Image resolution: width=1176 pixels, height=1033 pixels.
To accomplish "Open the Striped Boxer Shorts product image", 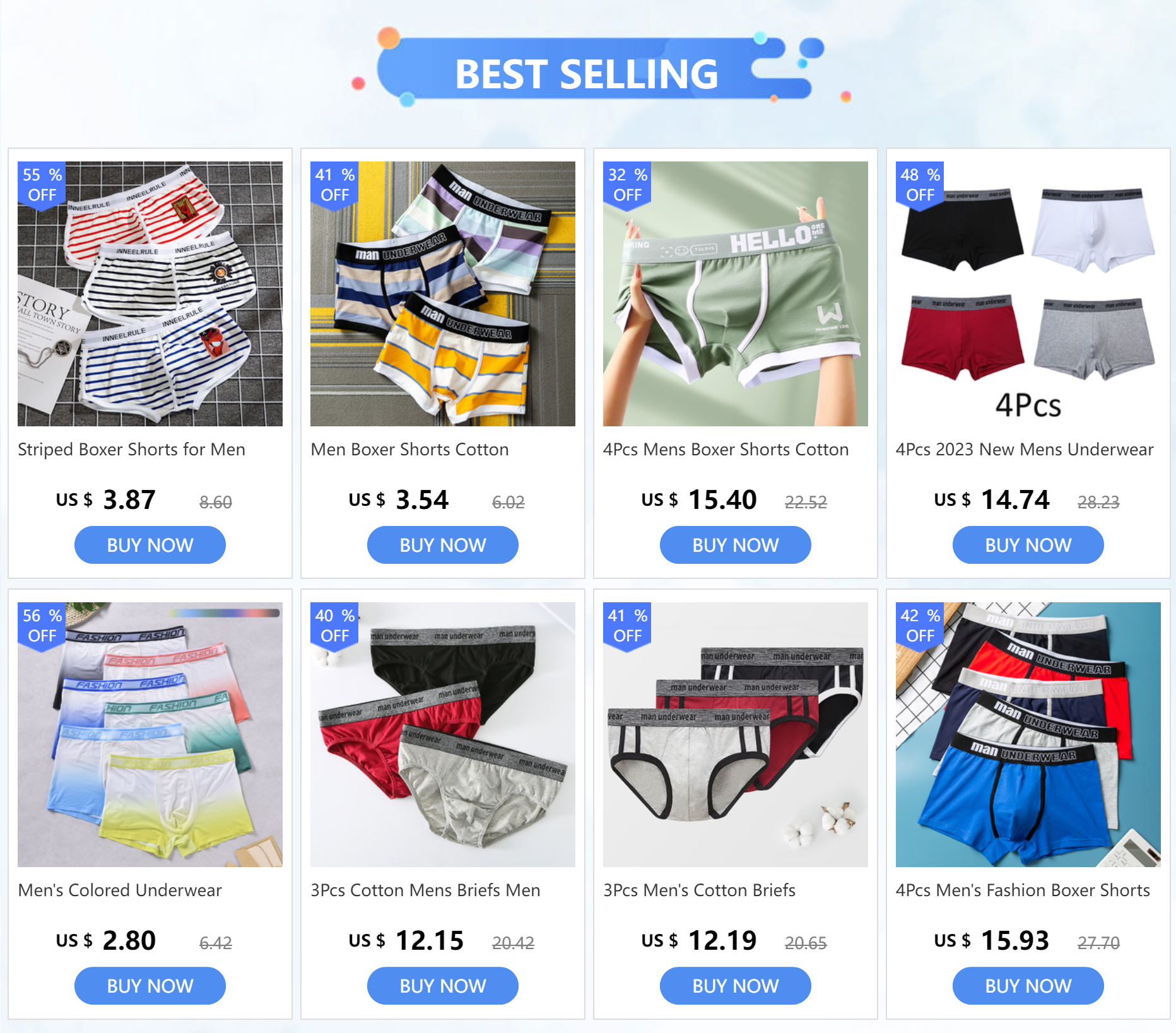I will 150,294.
